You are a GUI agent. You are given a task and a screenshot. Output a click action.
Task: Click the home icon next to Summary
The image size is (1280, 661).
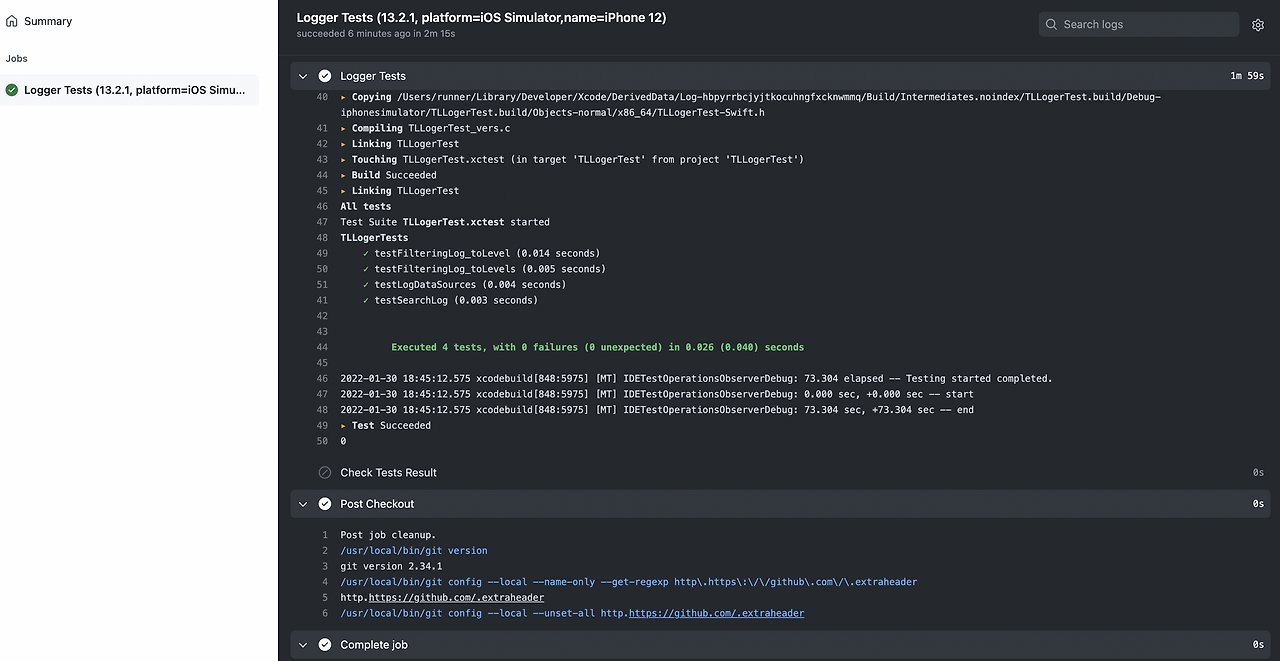point(12,21)
